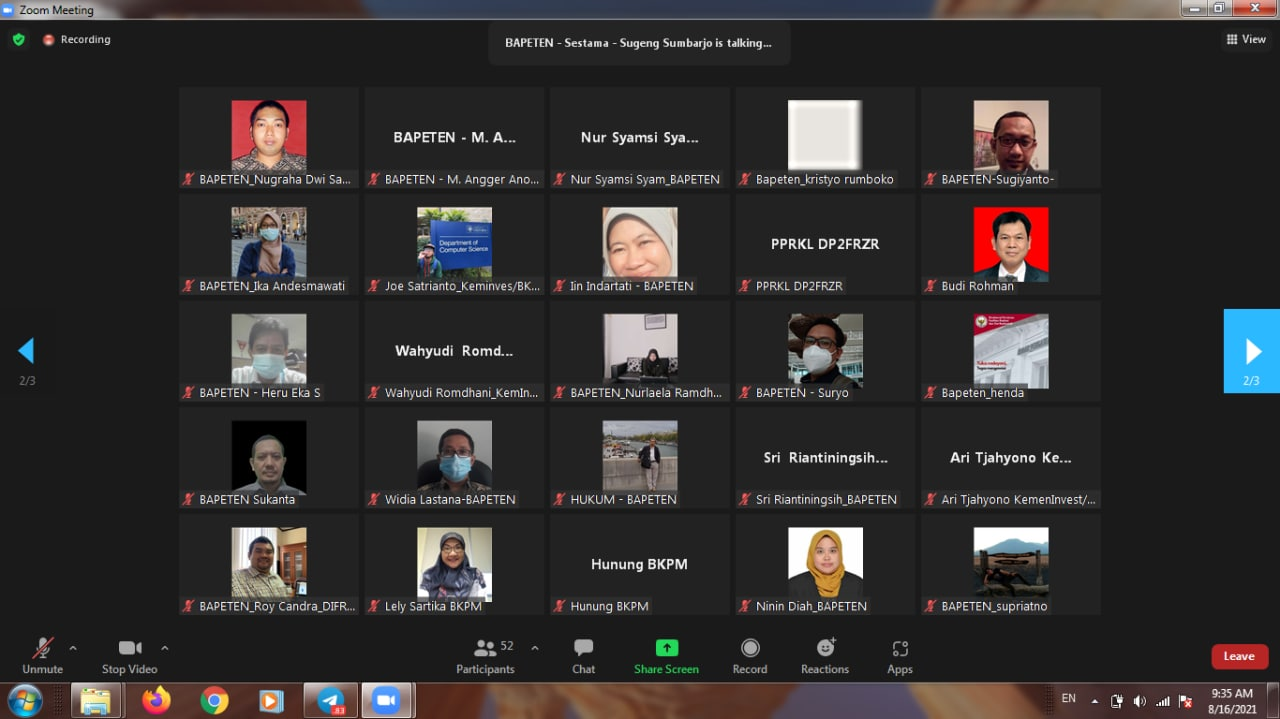Click the red Leave button

1239,656
